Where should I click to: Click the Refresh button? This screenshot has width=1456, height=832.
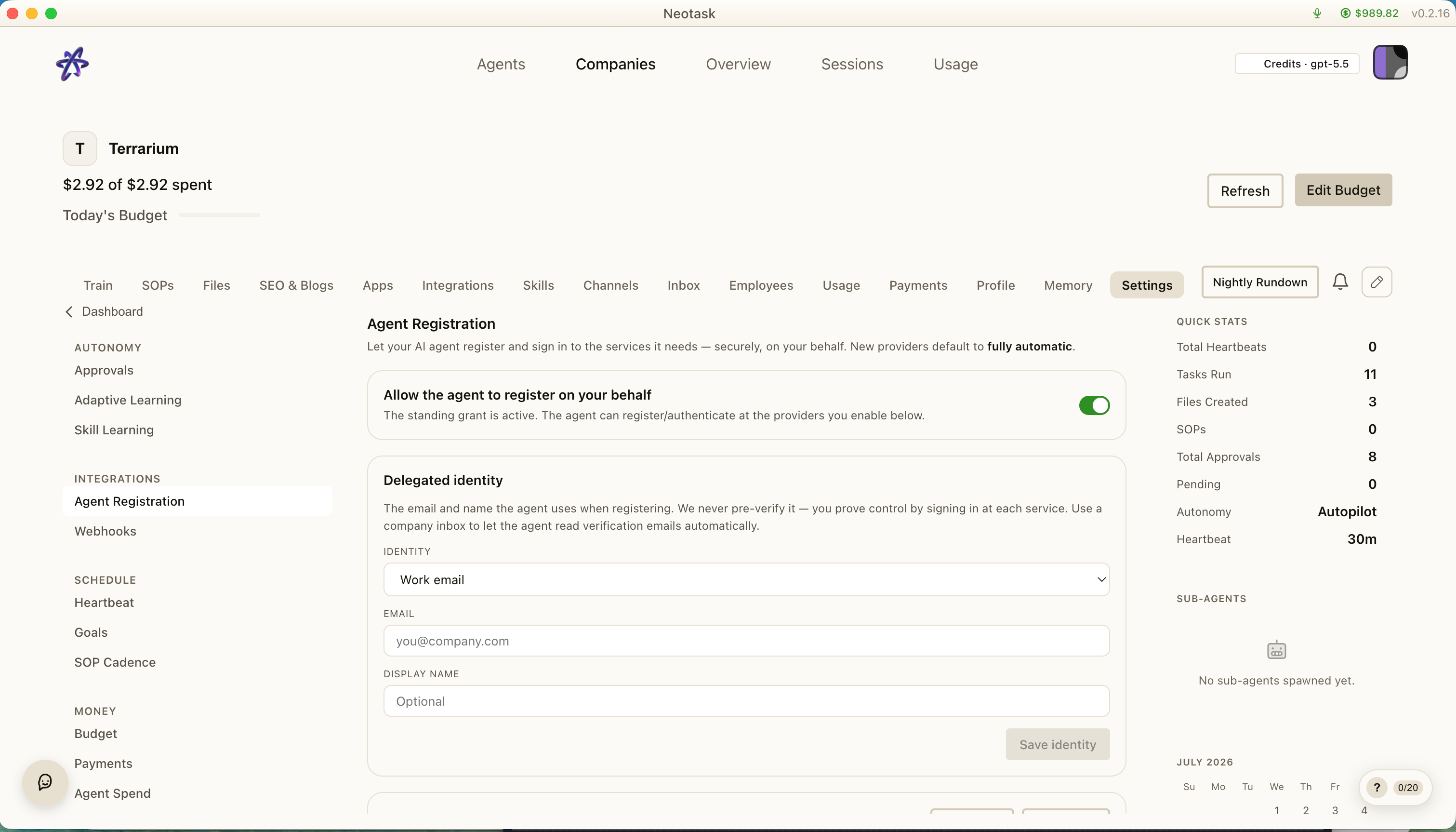tap(1245, 191)
